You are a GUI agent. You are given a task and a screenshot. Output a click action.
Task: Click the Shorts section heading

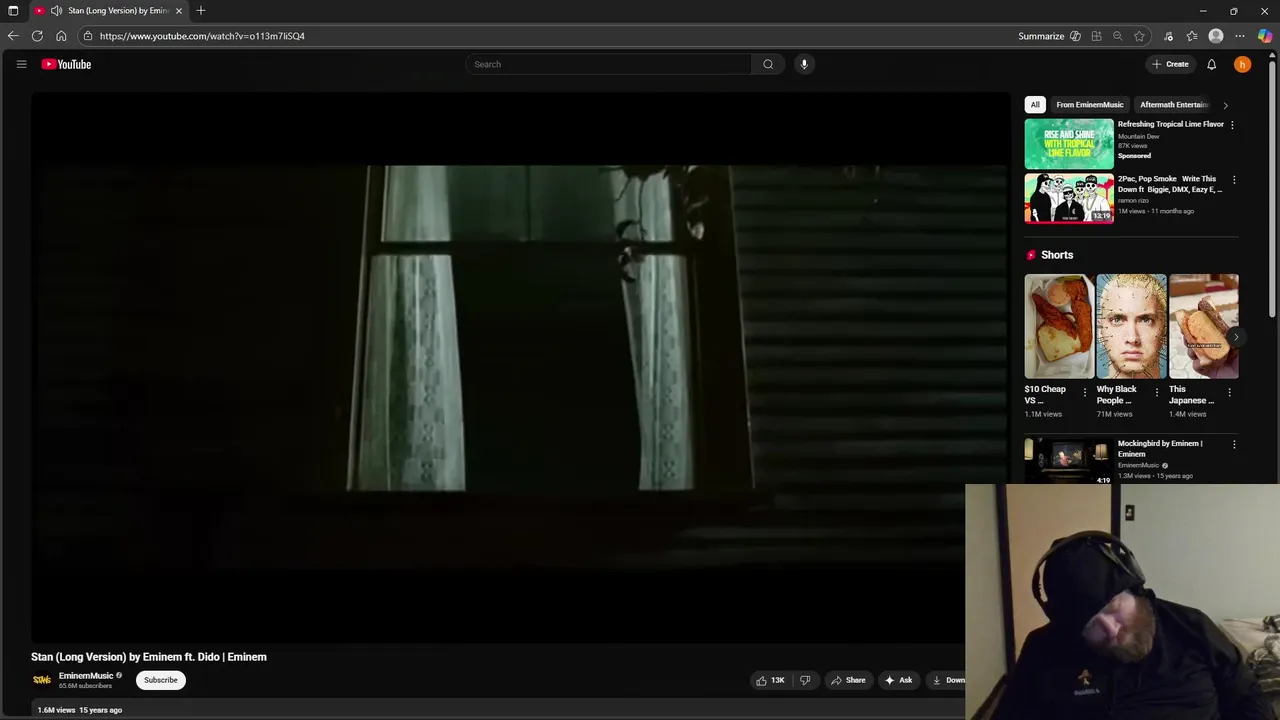[1057, 255]
